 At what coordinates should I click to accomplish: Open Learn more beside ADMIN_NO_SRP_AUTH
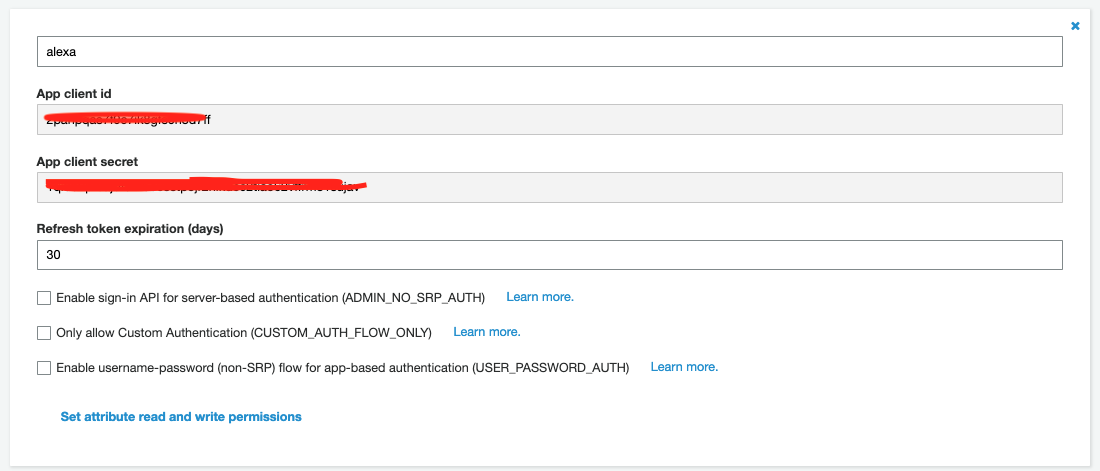point(540,297)
